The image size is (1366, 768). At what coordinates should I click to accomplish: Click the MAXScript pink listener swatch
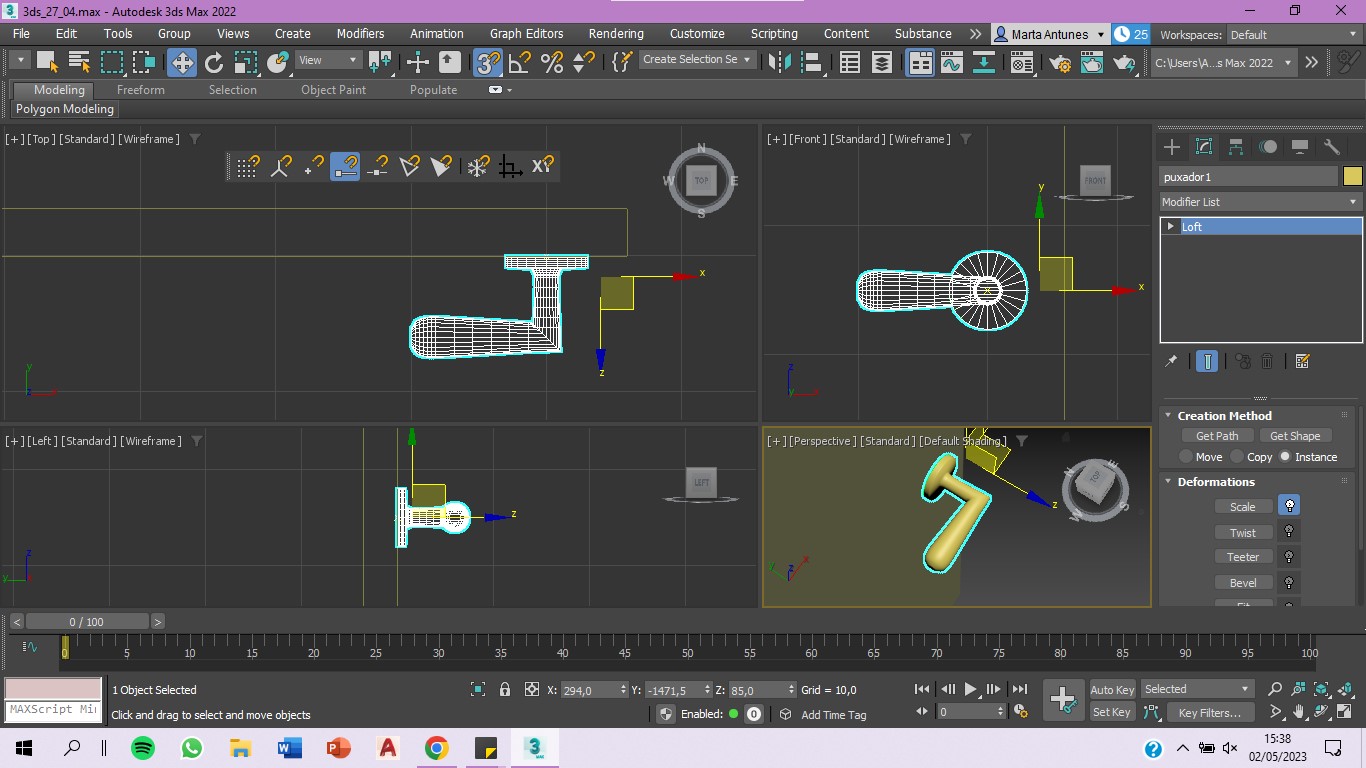(53, 689)
